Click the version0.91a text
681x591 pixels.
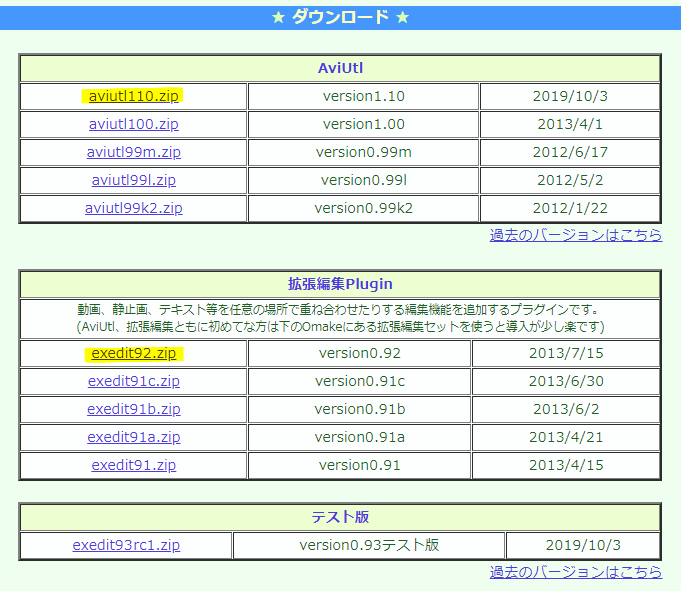click(x=360, y=437)
